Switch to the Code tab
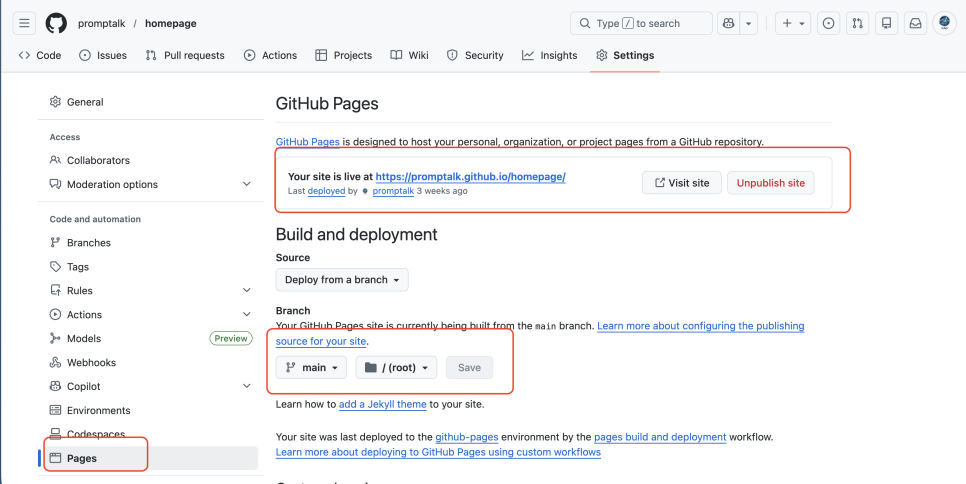This screenshot has width=966, height=484. tap(40, 55)
